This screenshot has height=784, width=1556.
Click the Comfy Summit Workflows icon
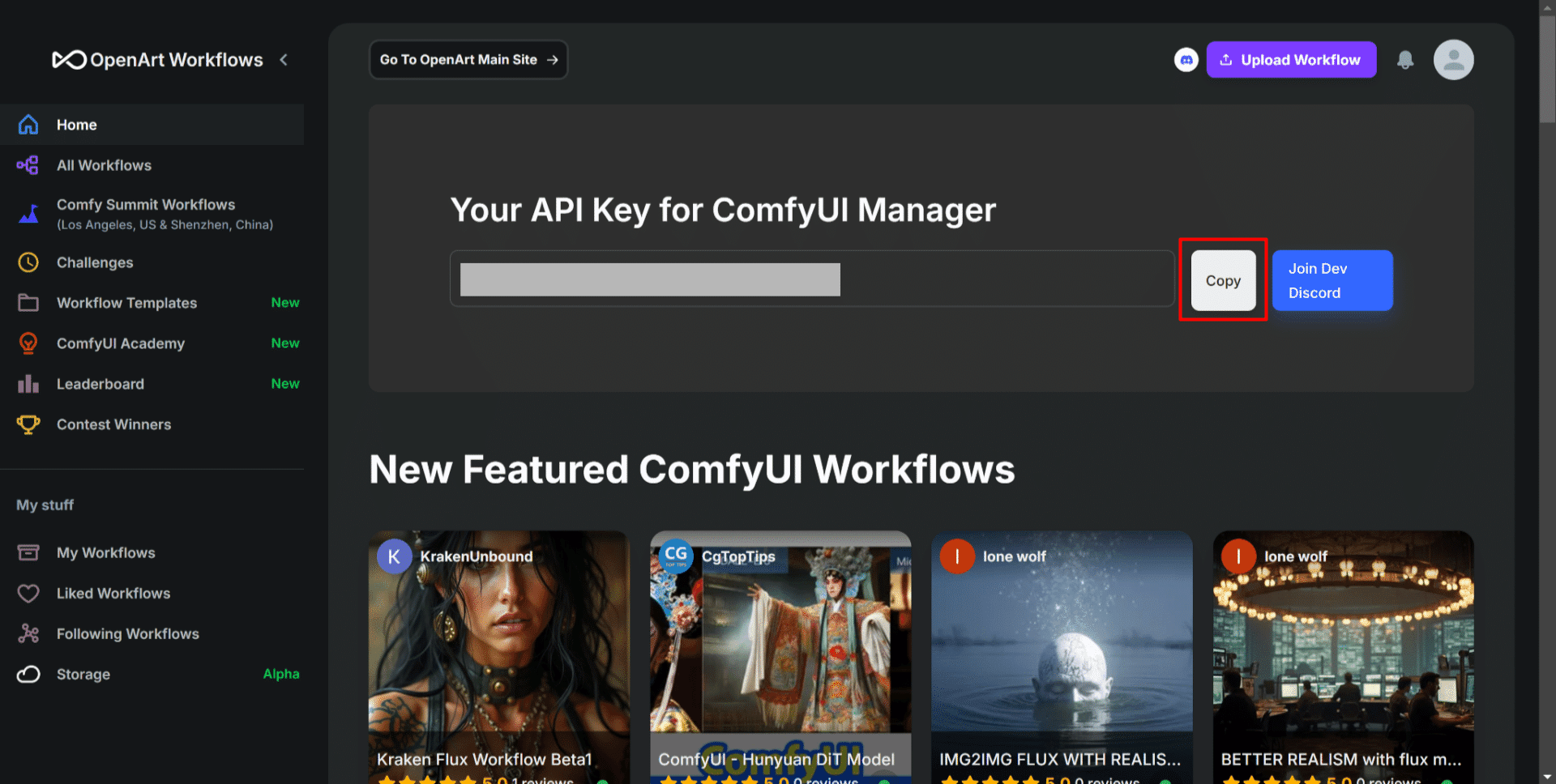coord(28,214)
